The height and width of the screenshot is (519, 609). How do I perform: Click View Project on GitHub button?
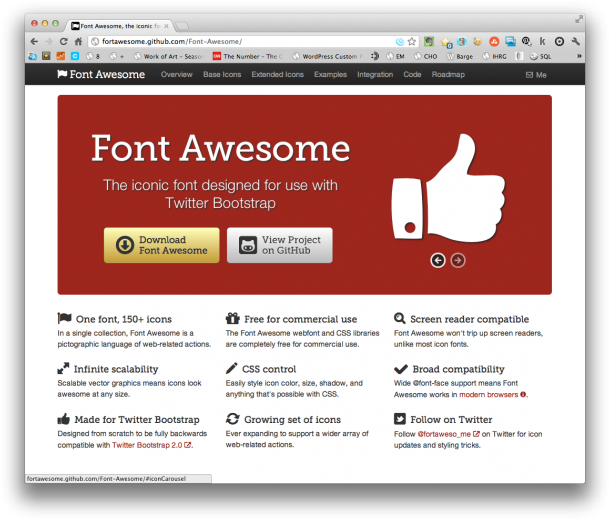coord(280,245)
